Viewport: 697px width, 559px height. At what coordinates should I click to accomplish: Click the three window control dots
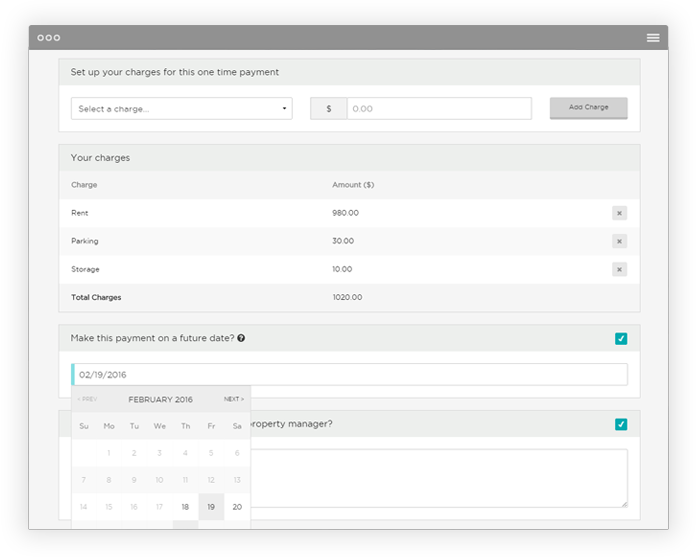pyautogui.click(x=49, y=38)
